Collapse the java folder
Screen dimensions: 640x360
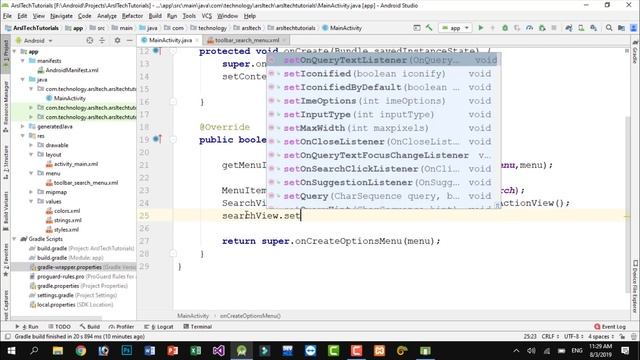pos(23,80)
